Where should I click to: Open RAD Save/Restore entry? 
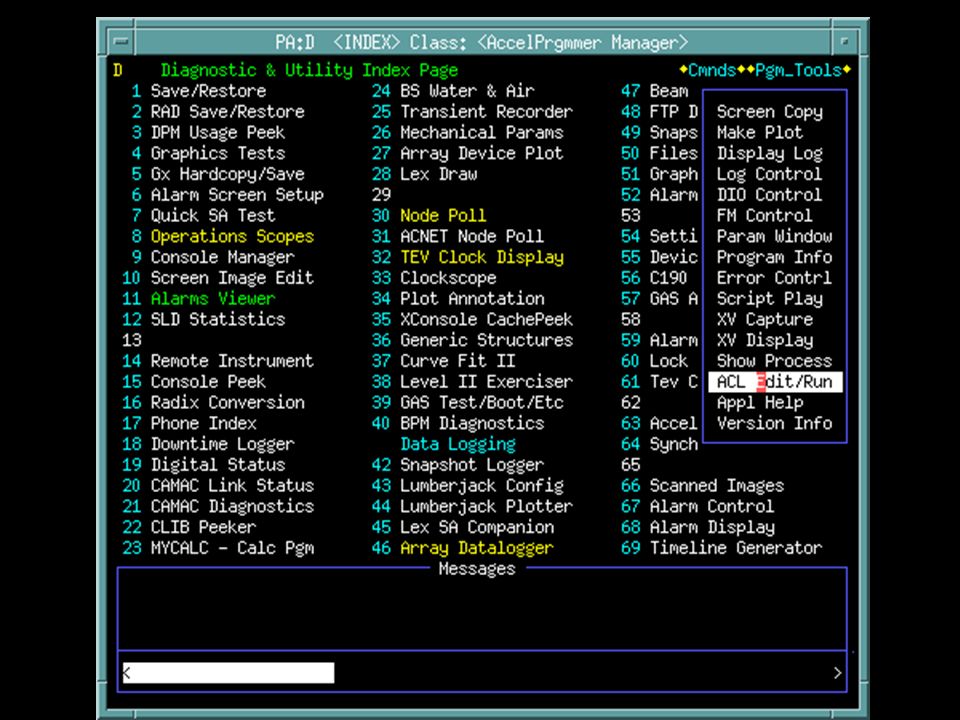point(227,112)
